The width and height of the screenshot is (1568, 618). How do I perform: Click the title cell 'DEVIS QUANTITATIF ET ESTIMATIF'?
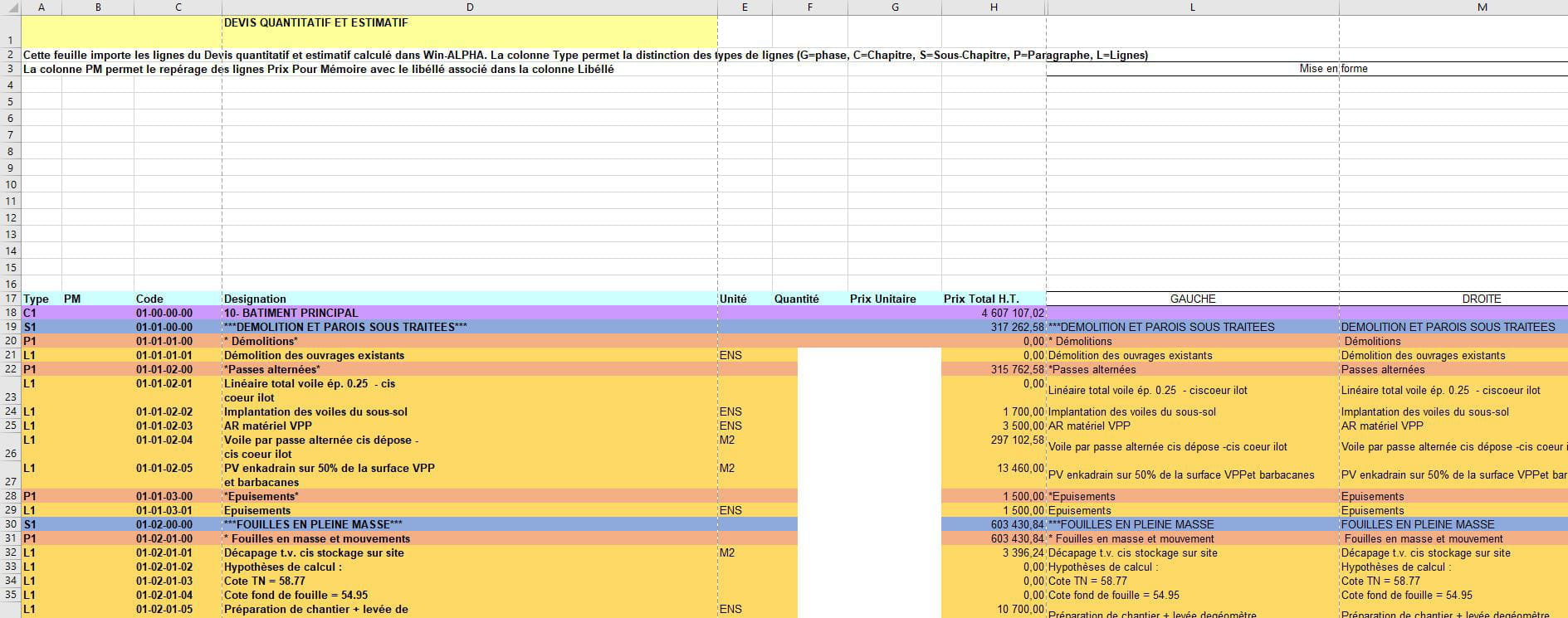470,31
